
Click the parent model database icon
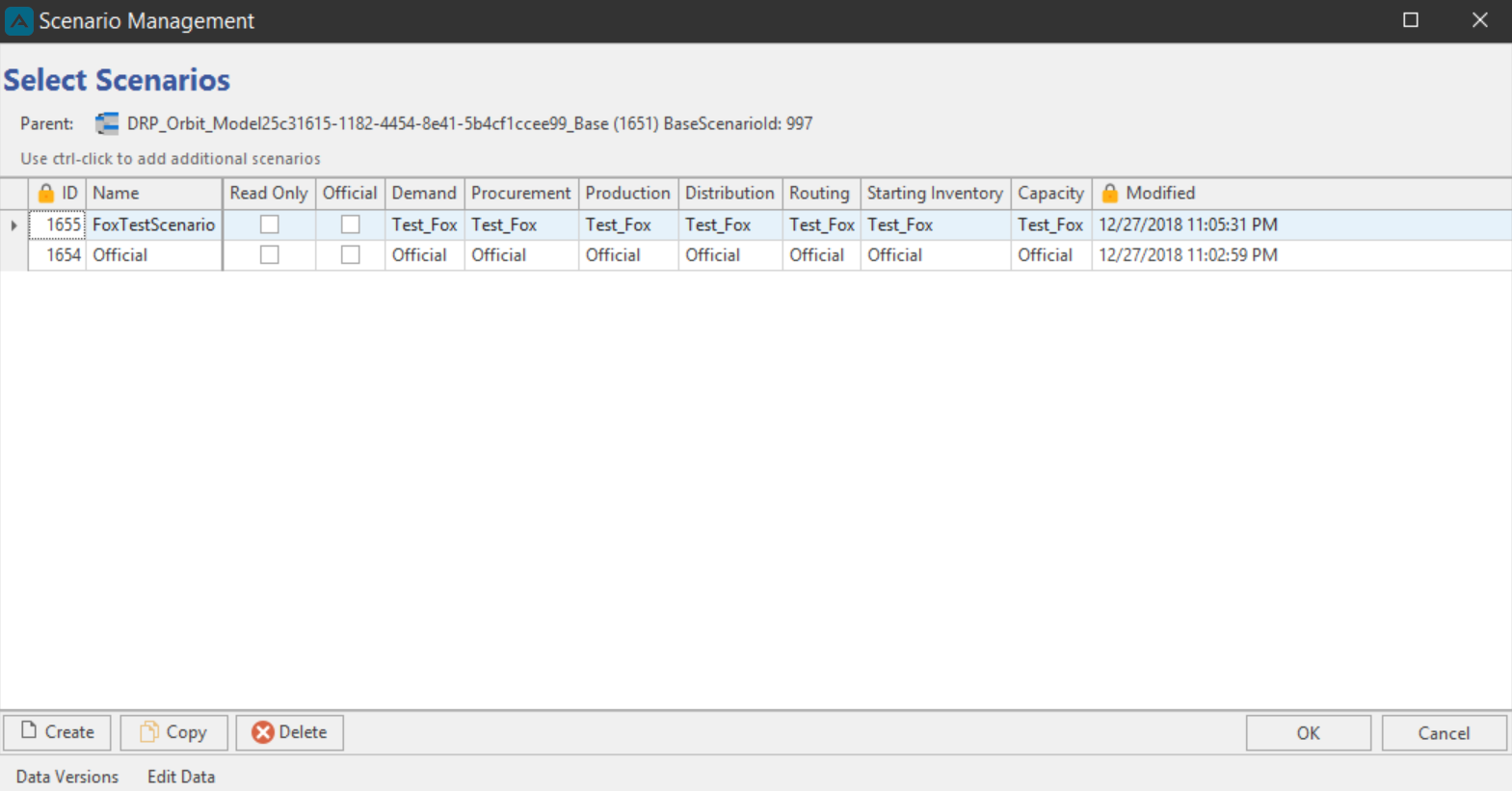coord(107,123)
